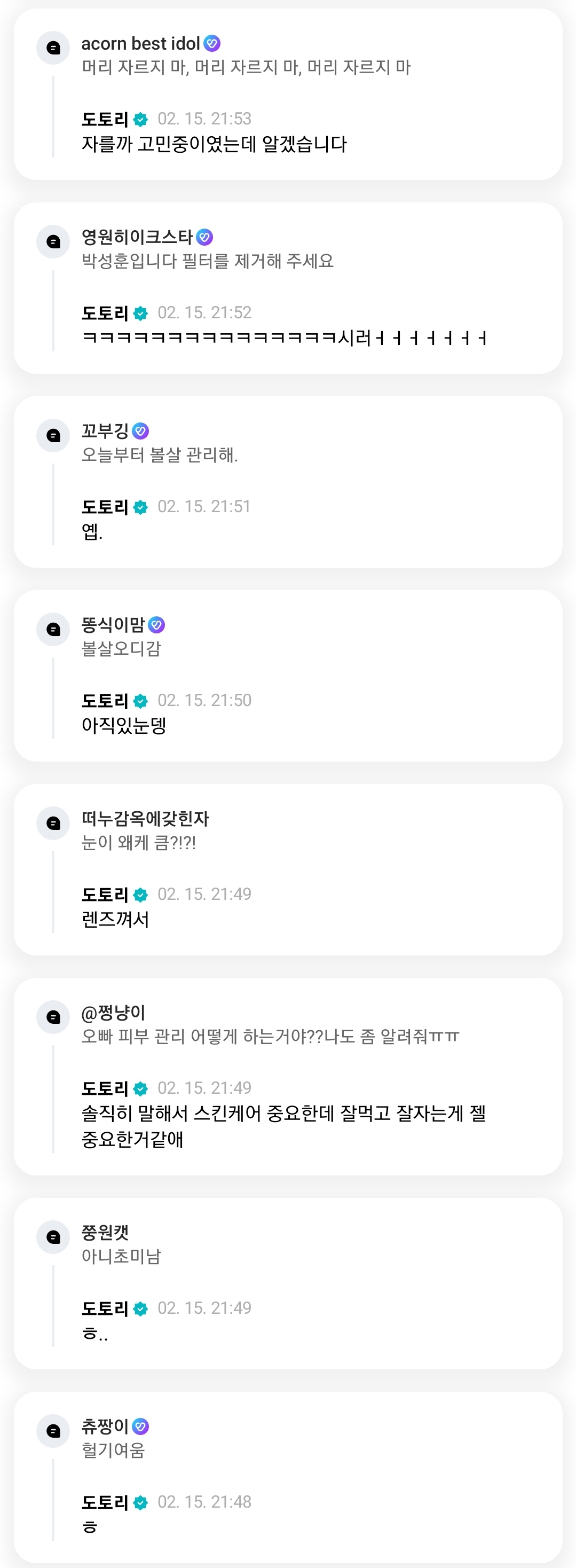Image resolution: width=576 pixels, height=1568 pixels.
Task: Click the avatar icon of 영원히이크스타
Action: click(x=53, y=241)
